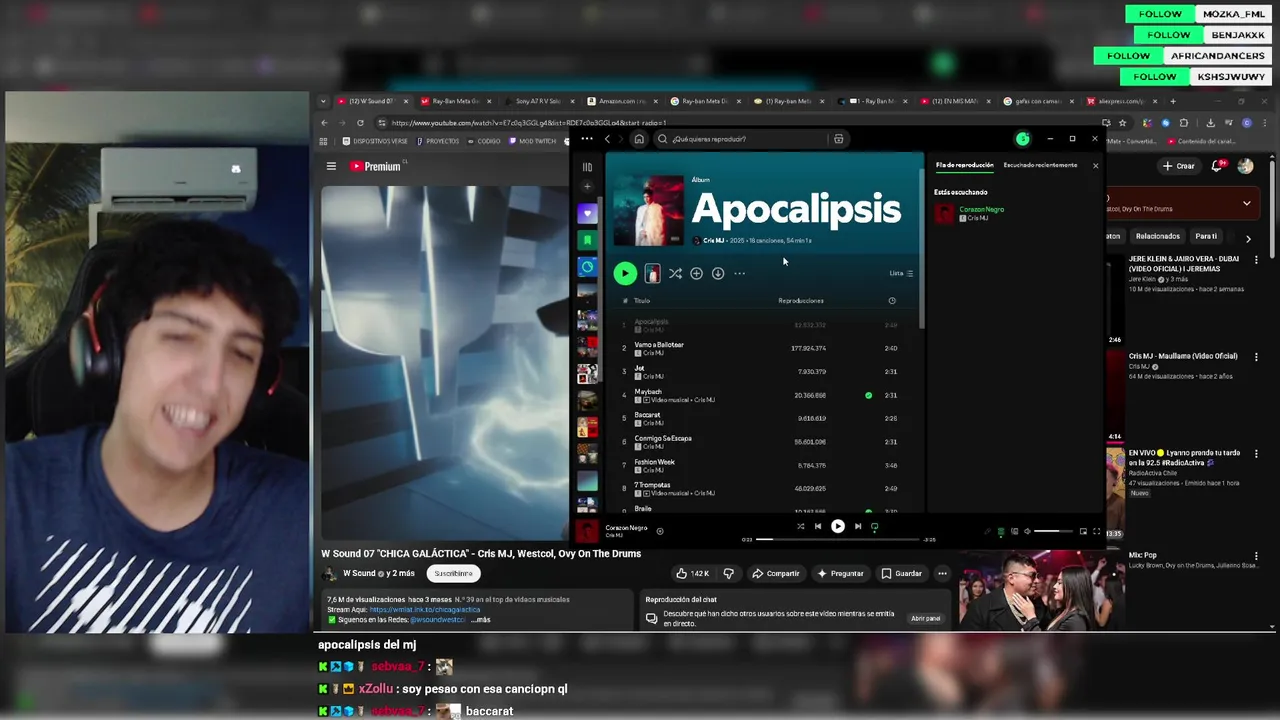
Task: Open the Spotify three-dot main menu
Action: [x=587, y=139]
